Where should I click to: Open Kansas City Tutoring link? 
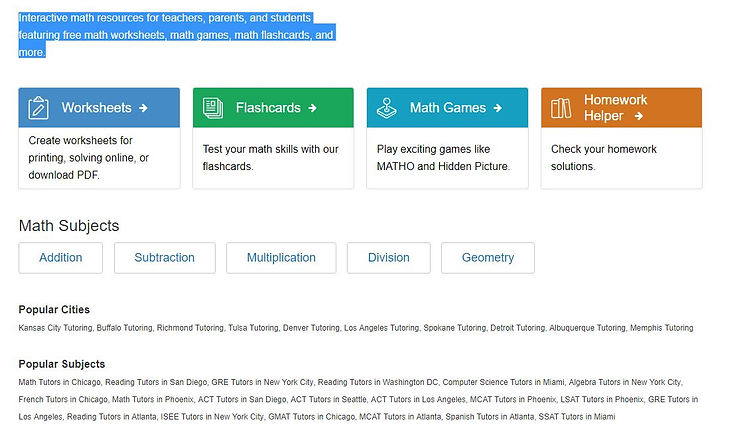click(55, 328)
